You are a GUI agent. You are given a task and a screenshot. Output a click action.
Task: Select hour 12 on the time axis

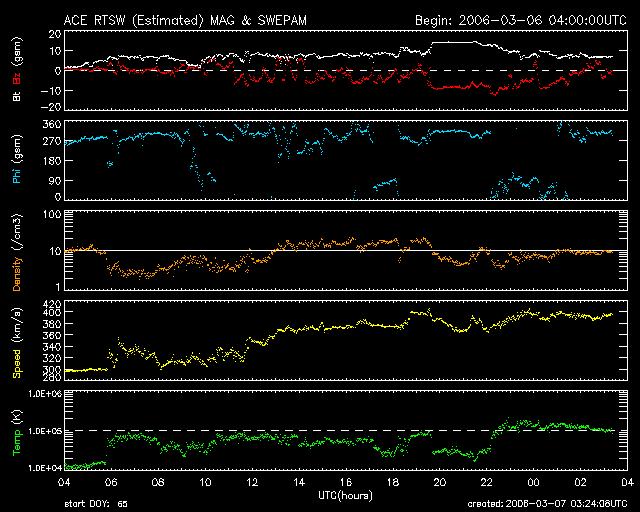(x=252, y=482)
